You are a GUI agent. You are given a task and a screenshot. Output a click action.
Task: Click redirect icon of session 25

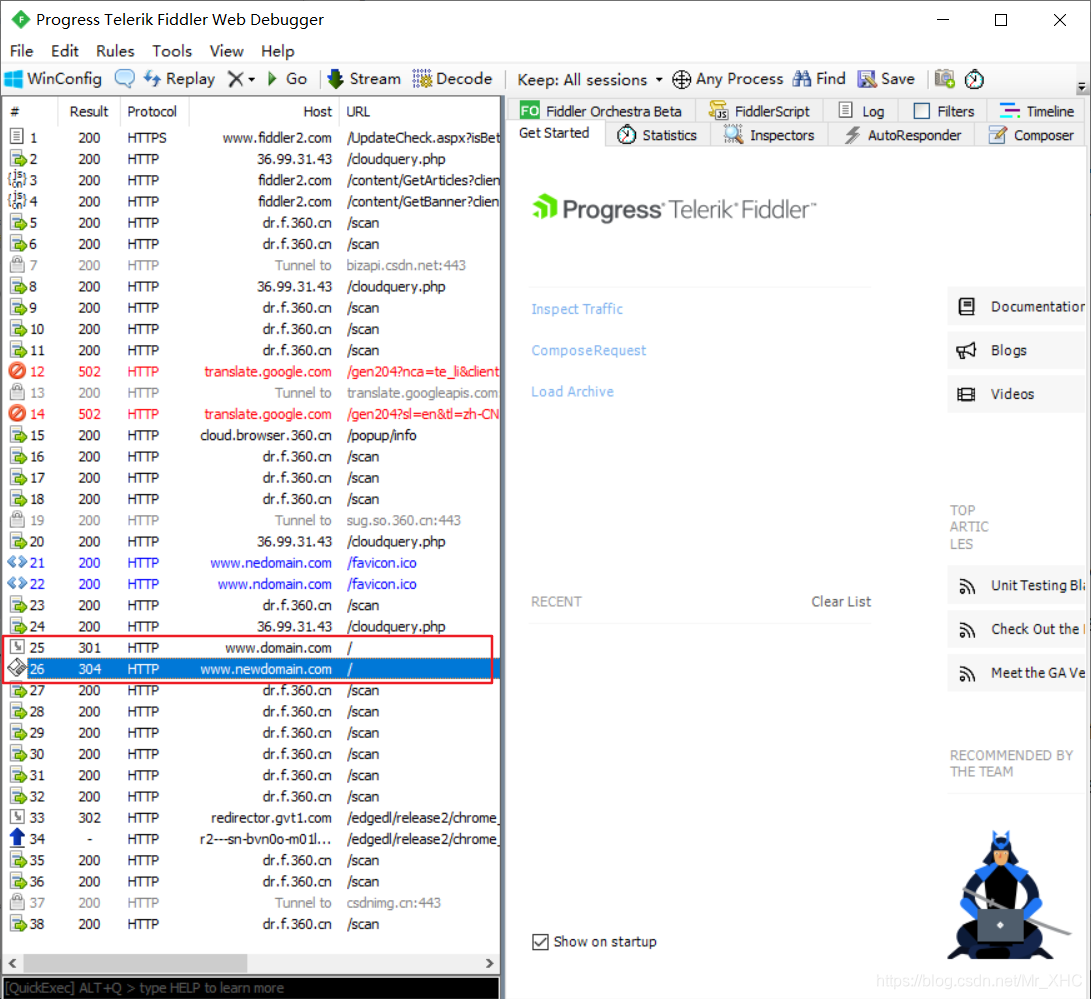(x=17, y=646)
